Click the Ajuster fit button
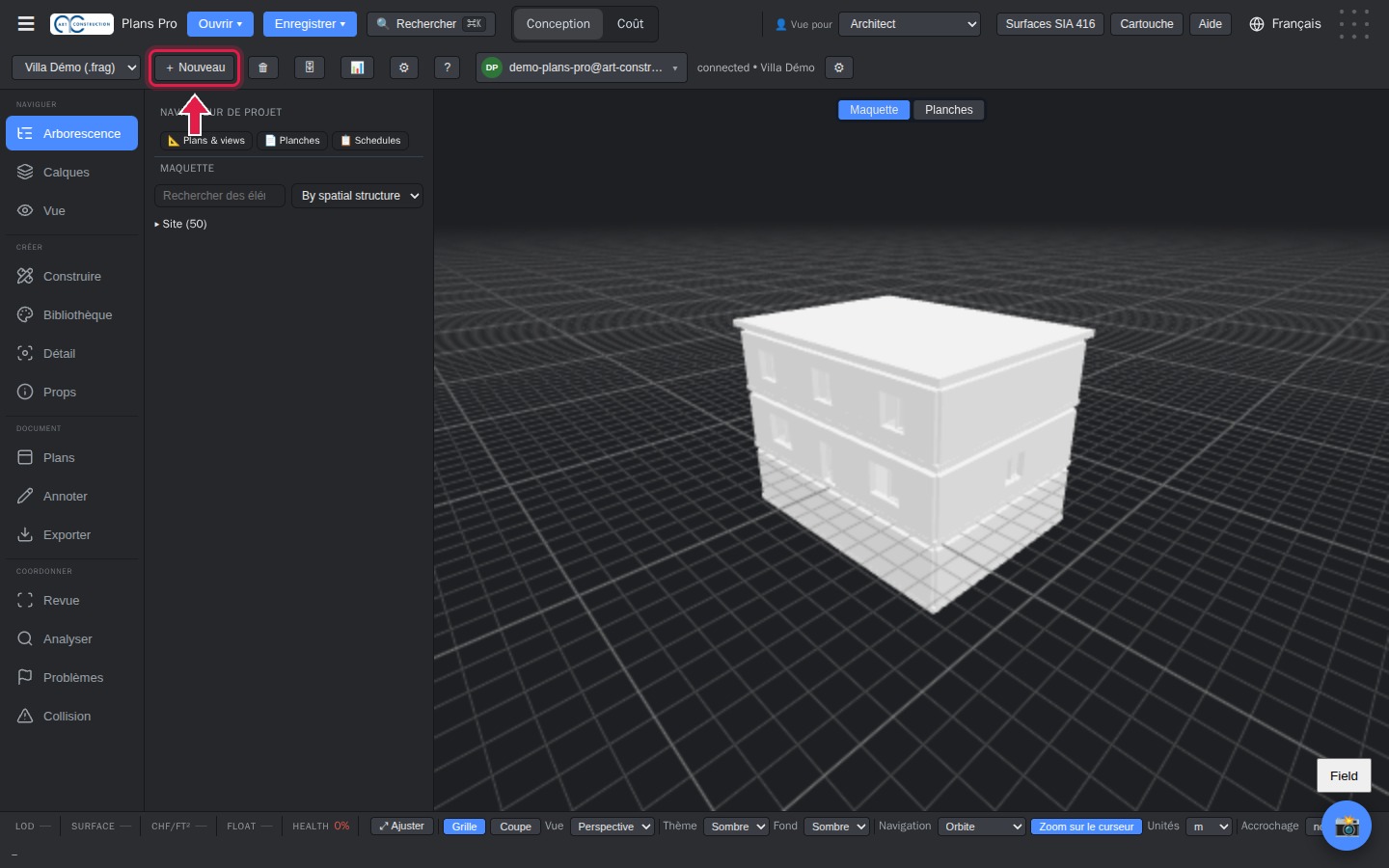The width and height of the screenshot is (1389, 868). 401,827
